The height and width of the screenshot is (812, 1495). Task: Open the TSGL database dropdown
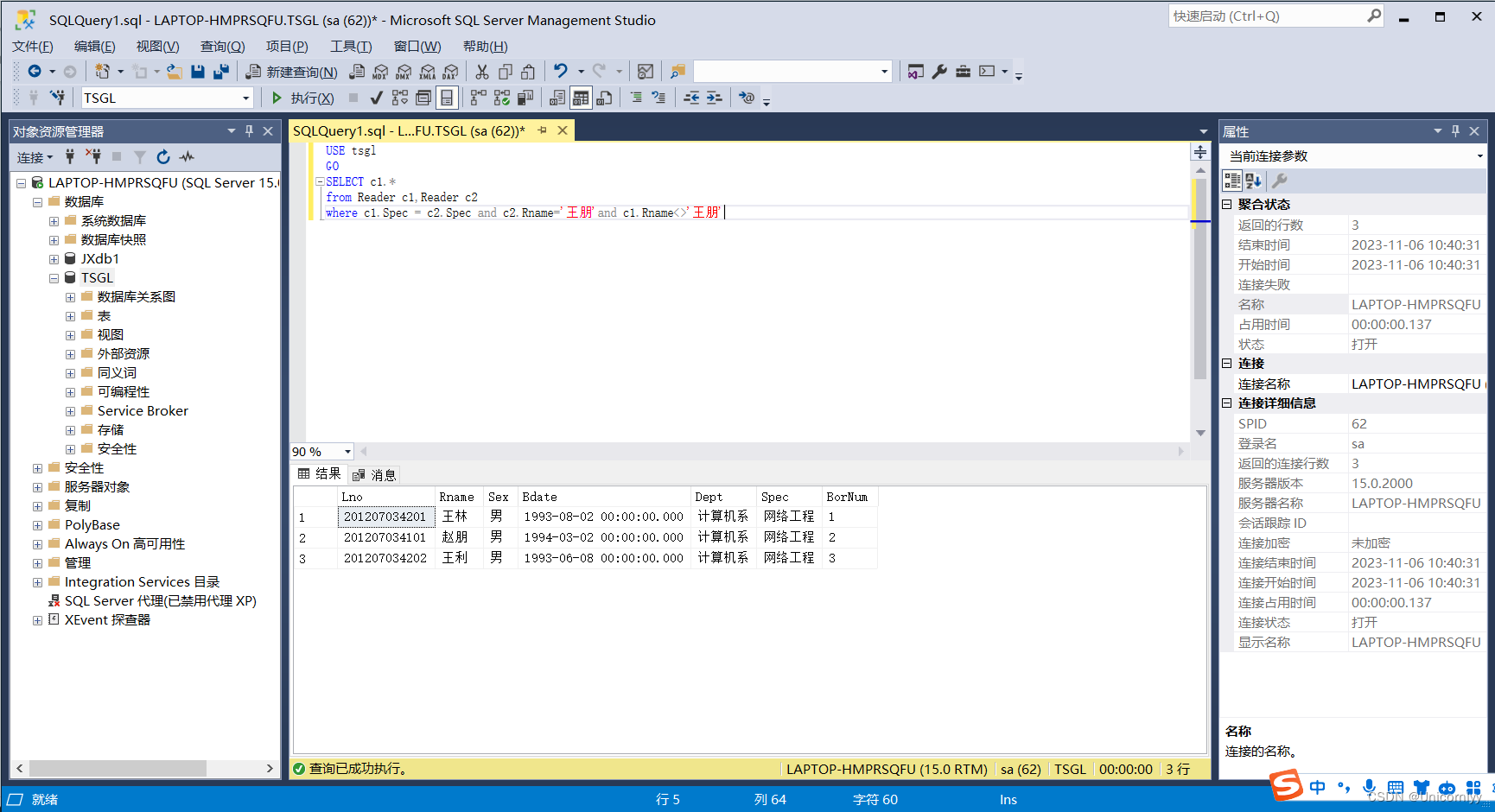click(245, 98)
